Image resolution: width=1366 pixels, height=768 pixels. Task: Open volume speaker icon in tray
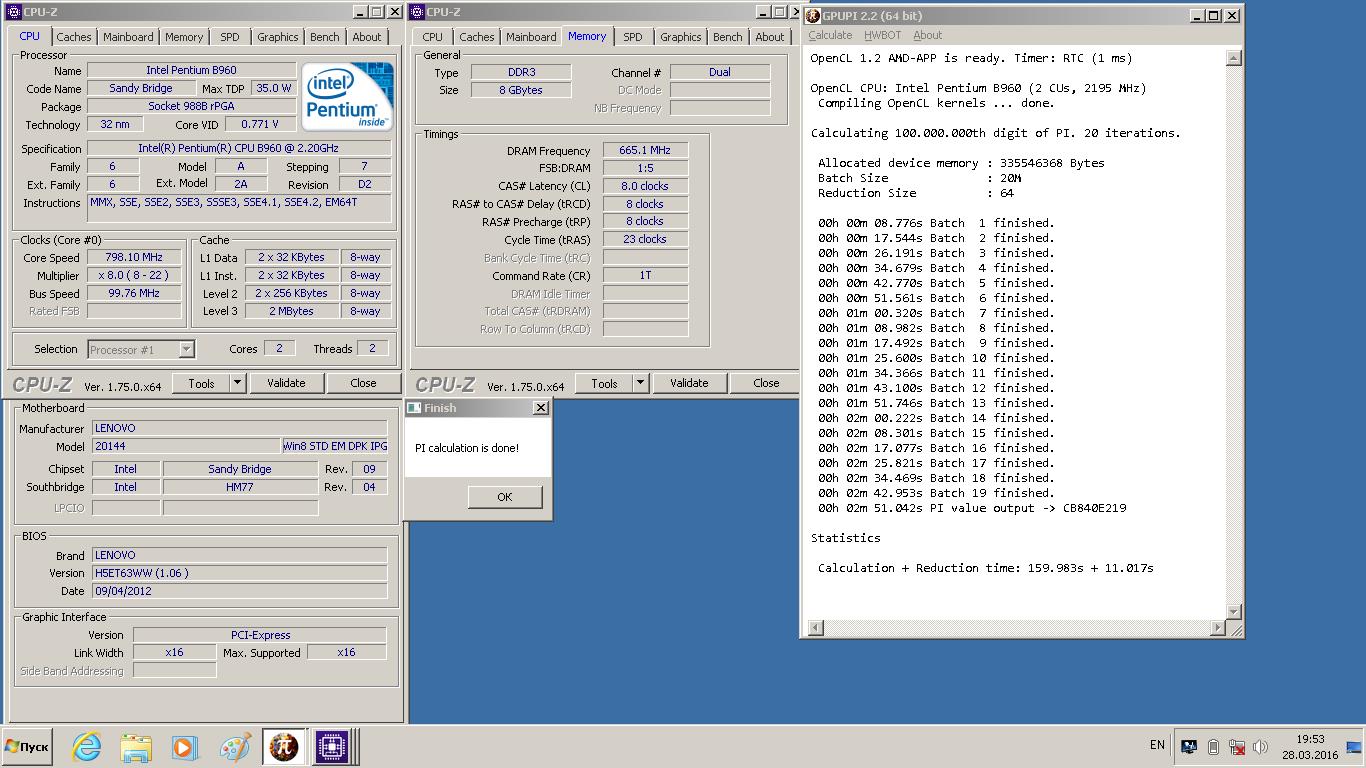click(x=1260, y=747)
